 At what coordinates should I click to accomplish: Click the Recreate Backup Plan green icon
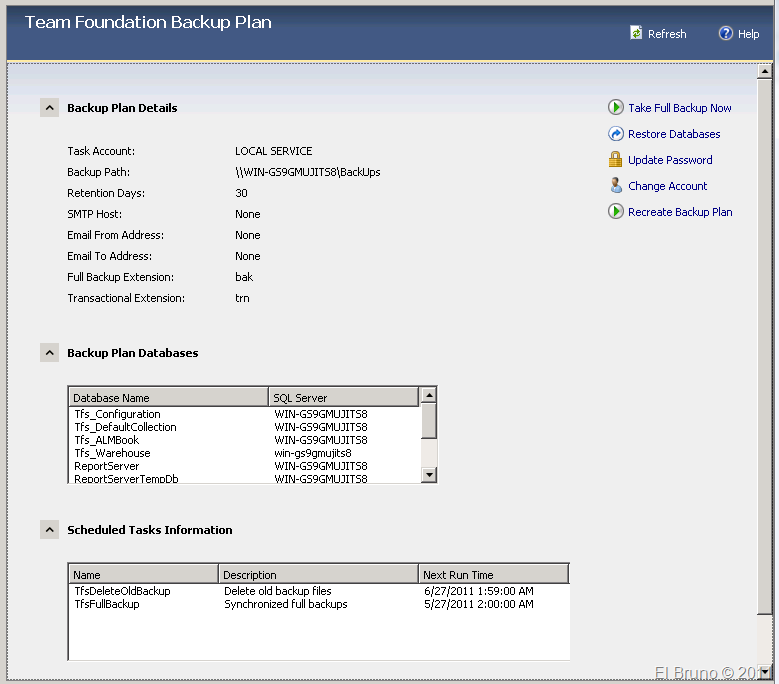616,212
